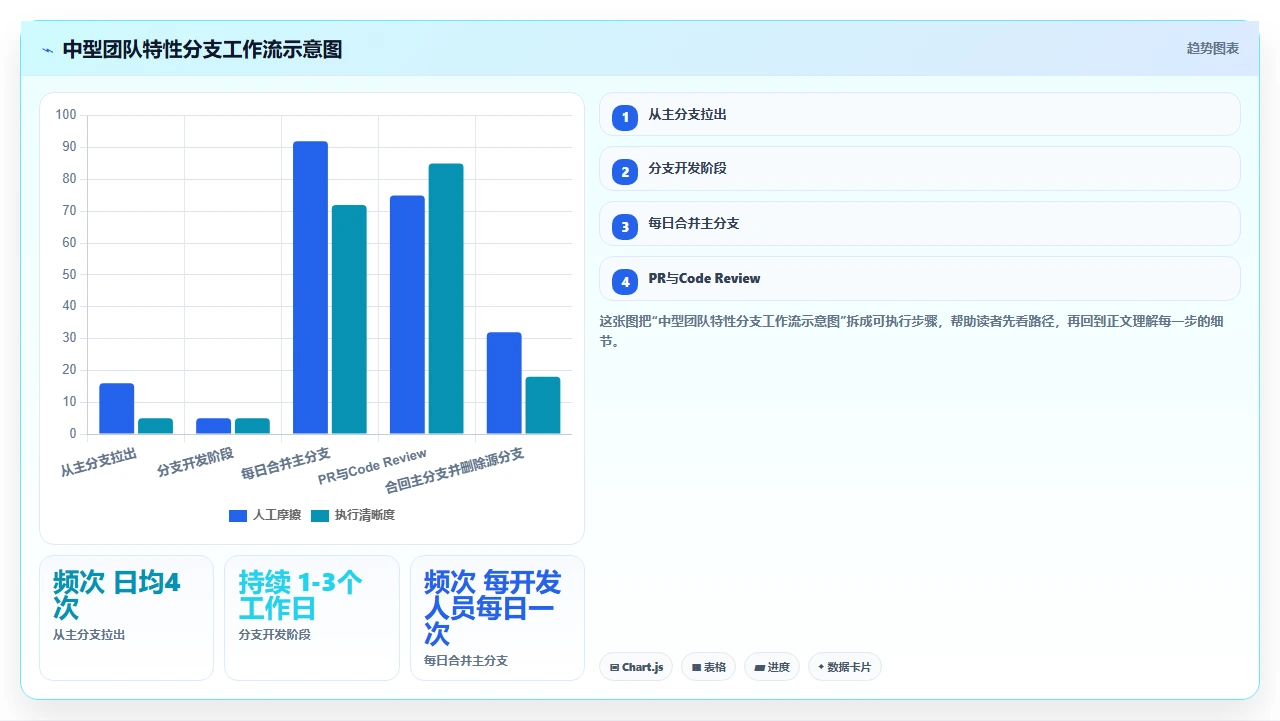Open the 每日合并主分支 step row

tap(919, 224)
